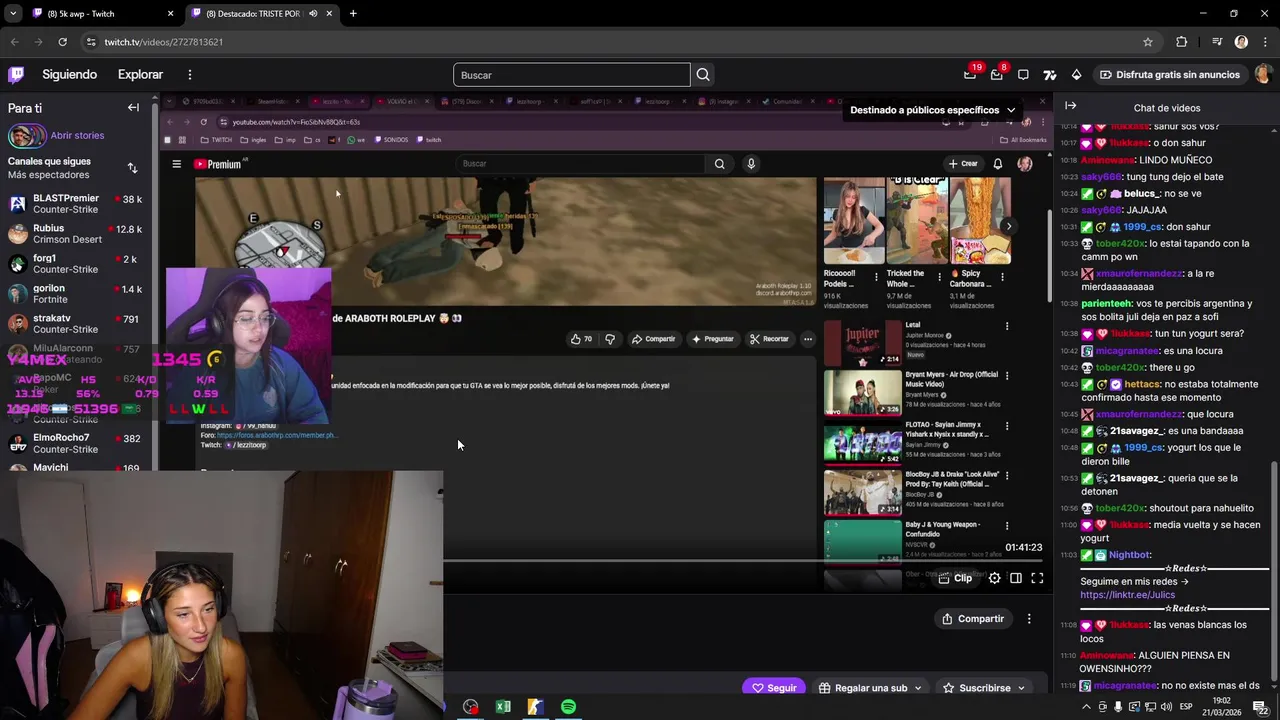Show hidden system tray icons
The width and height of the screenshot is (1280, 720).
(x=1086, y=707)
